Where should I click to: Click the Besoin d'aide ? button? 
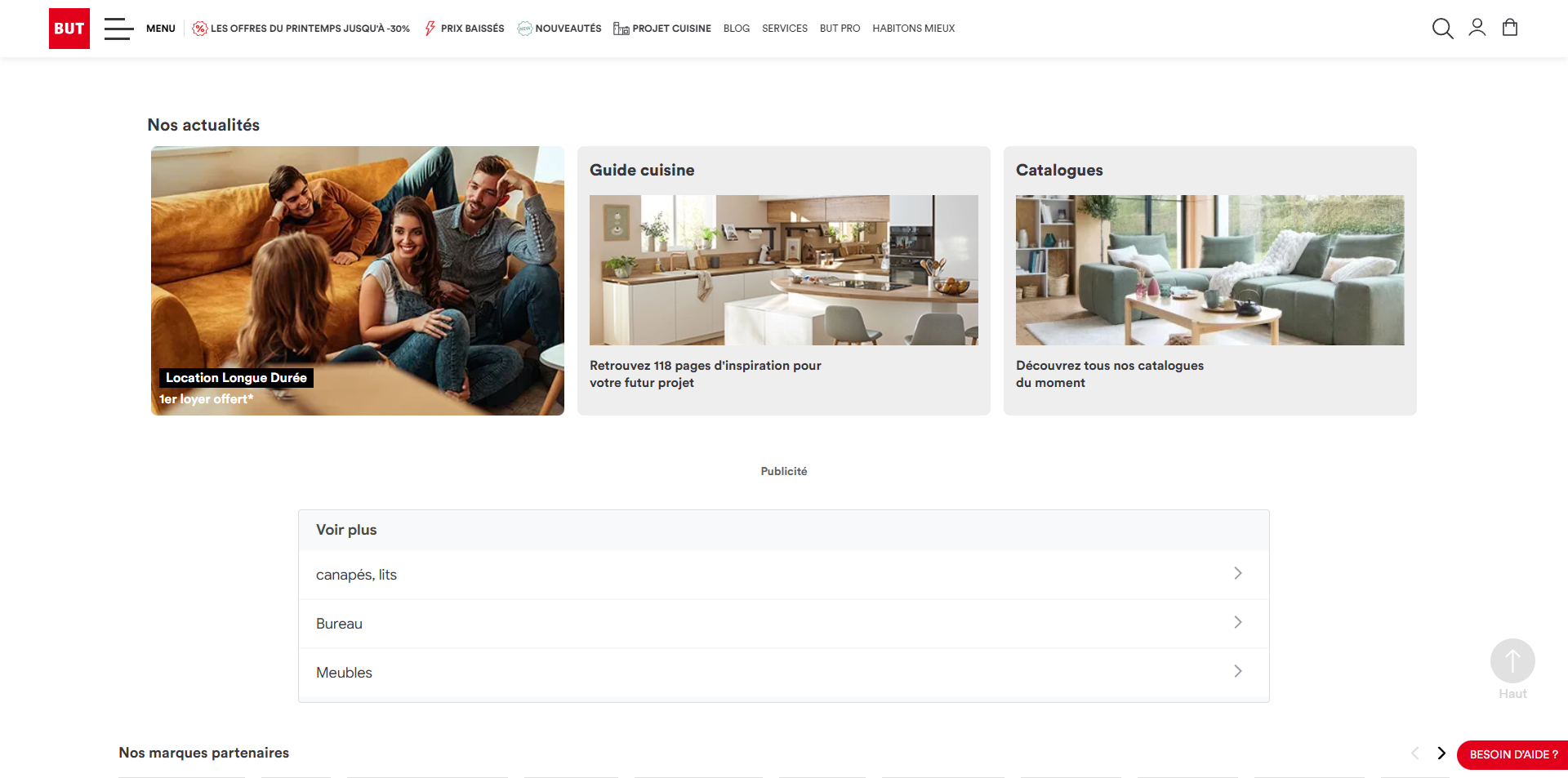(1512, 754)
